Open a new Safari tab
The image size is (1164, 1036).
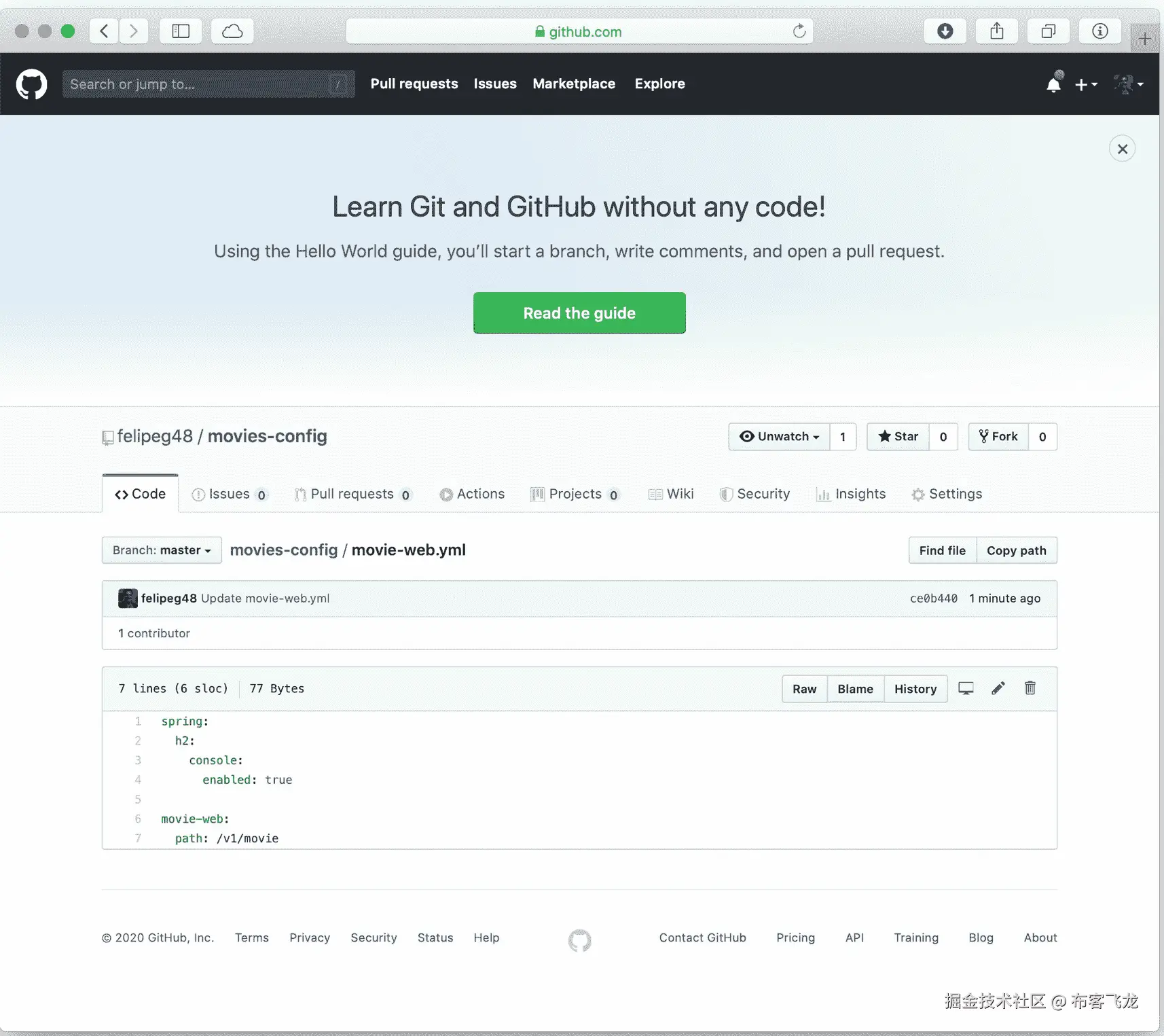click(1144, 38)
